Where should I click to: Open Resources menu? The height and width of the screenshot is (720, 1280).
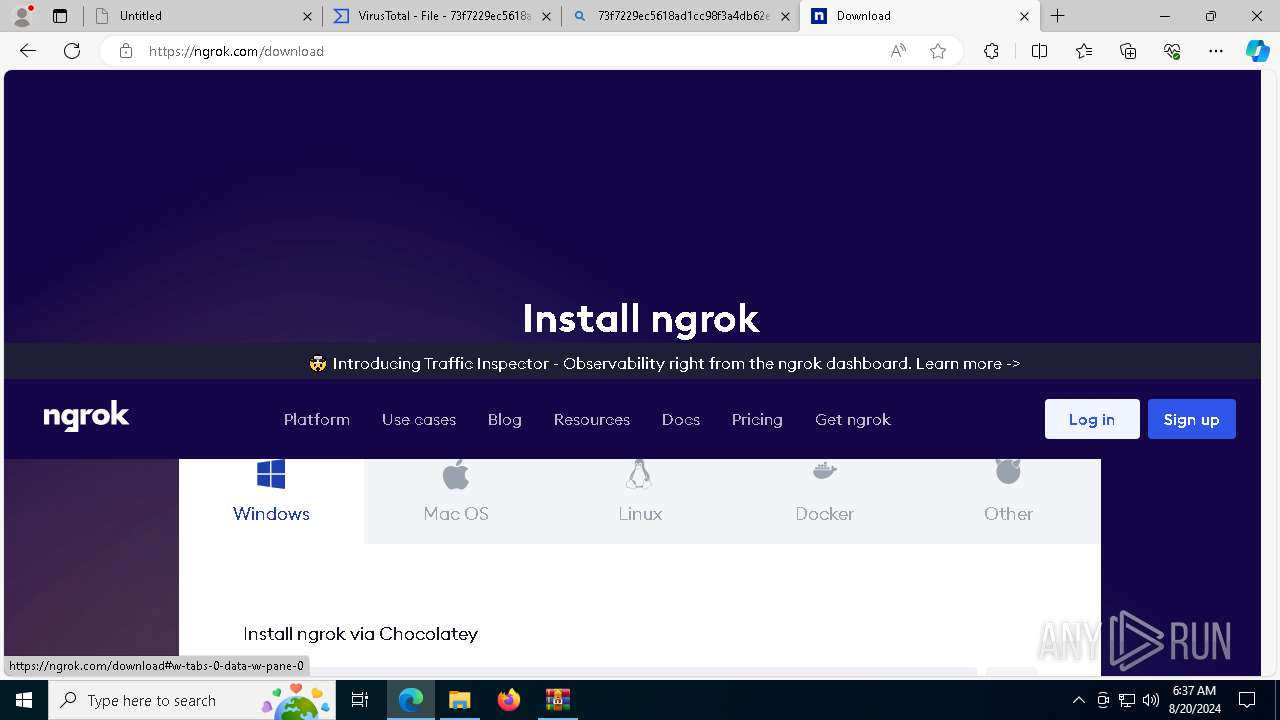pos(592,419)
